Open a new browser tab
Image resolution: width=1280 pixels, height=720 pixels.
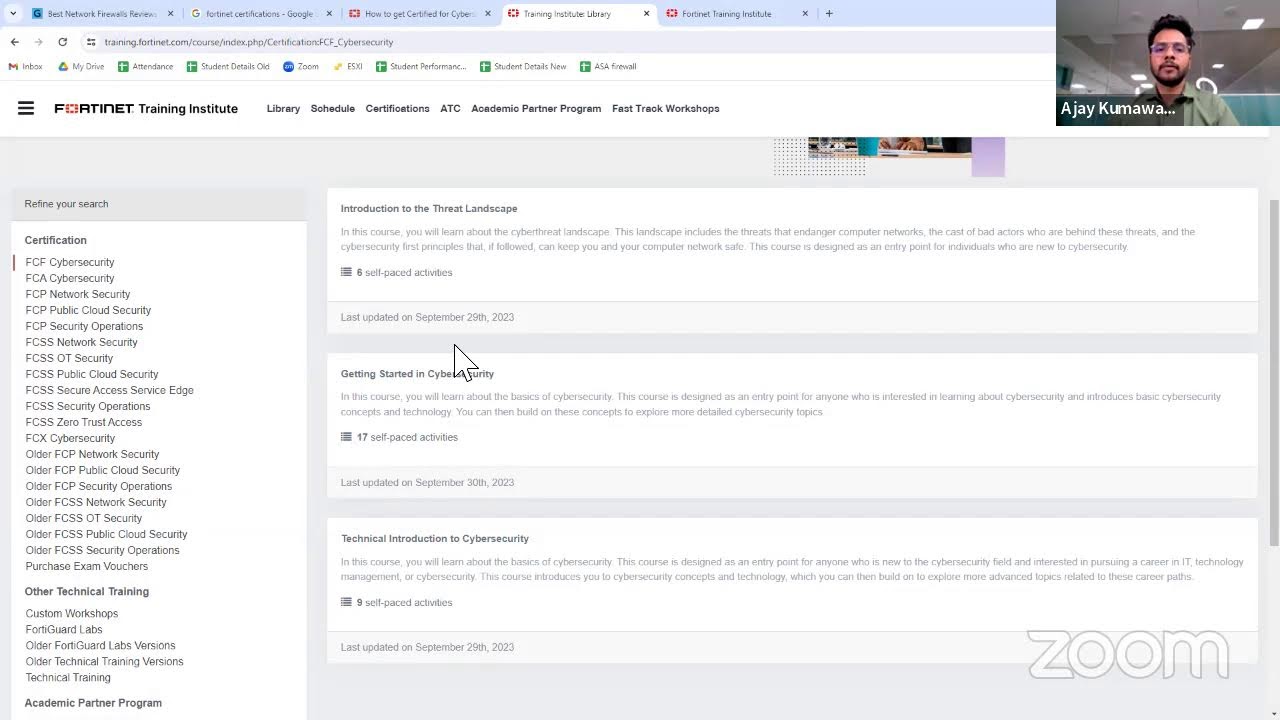[829, 13]
